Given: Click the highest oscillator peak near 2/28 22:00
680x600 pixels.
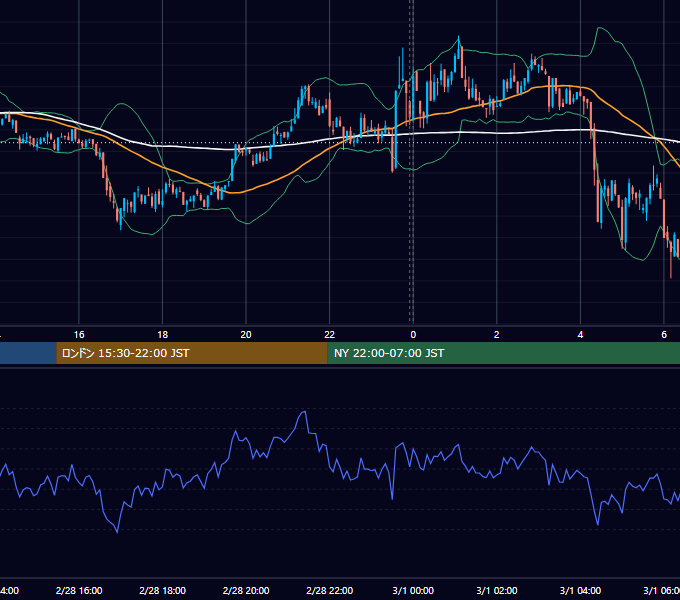Looking at the screenshot, I should coord(304,412).
